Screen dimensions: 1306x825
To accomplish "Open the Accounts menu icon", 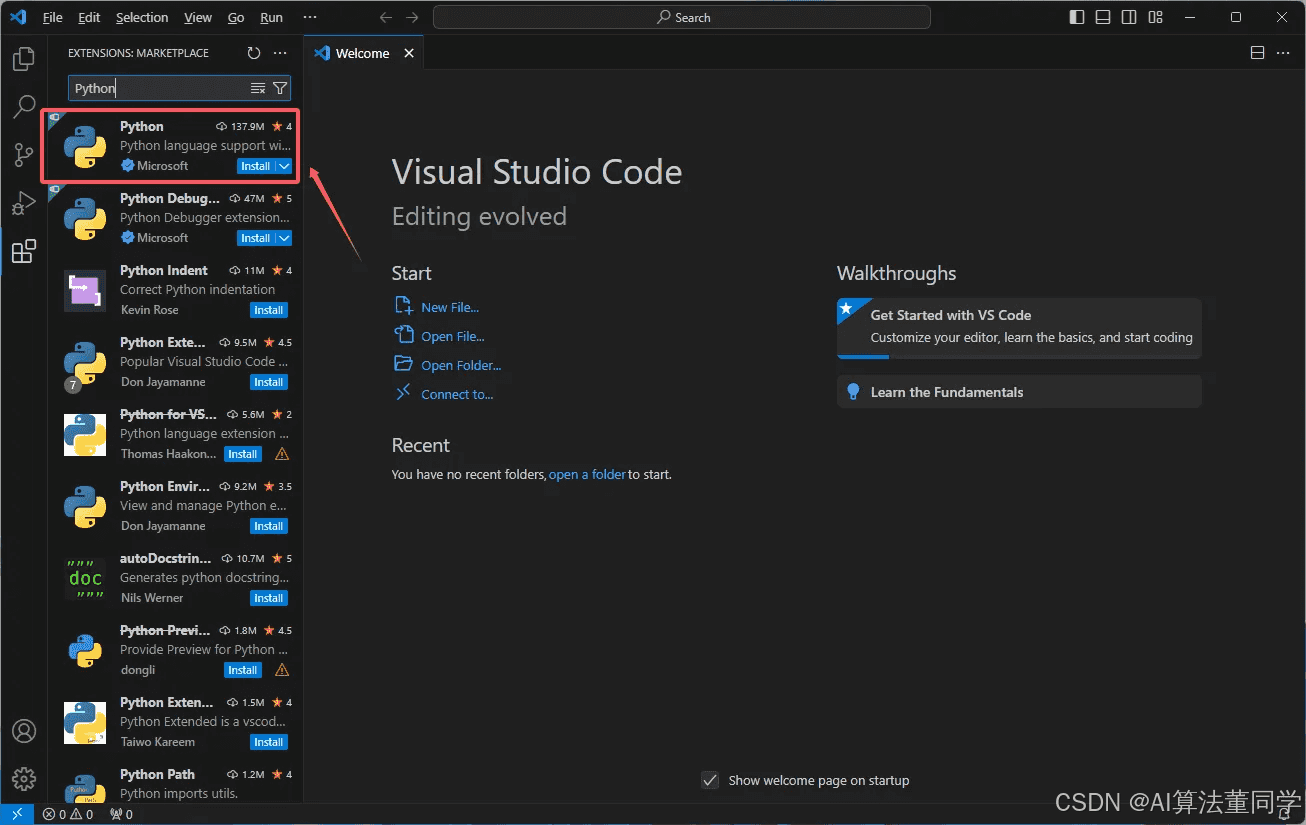I will [x=24, y=731].
